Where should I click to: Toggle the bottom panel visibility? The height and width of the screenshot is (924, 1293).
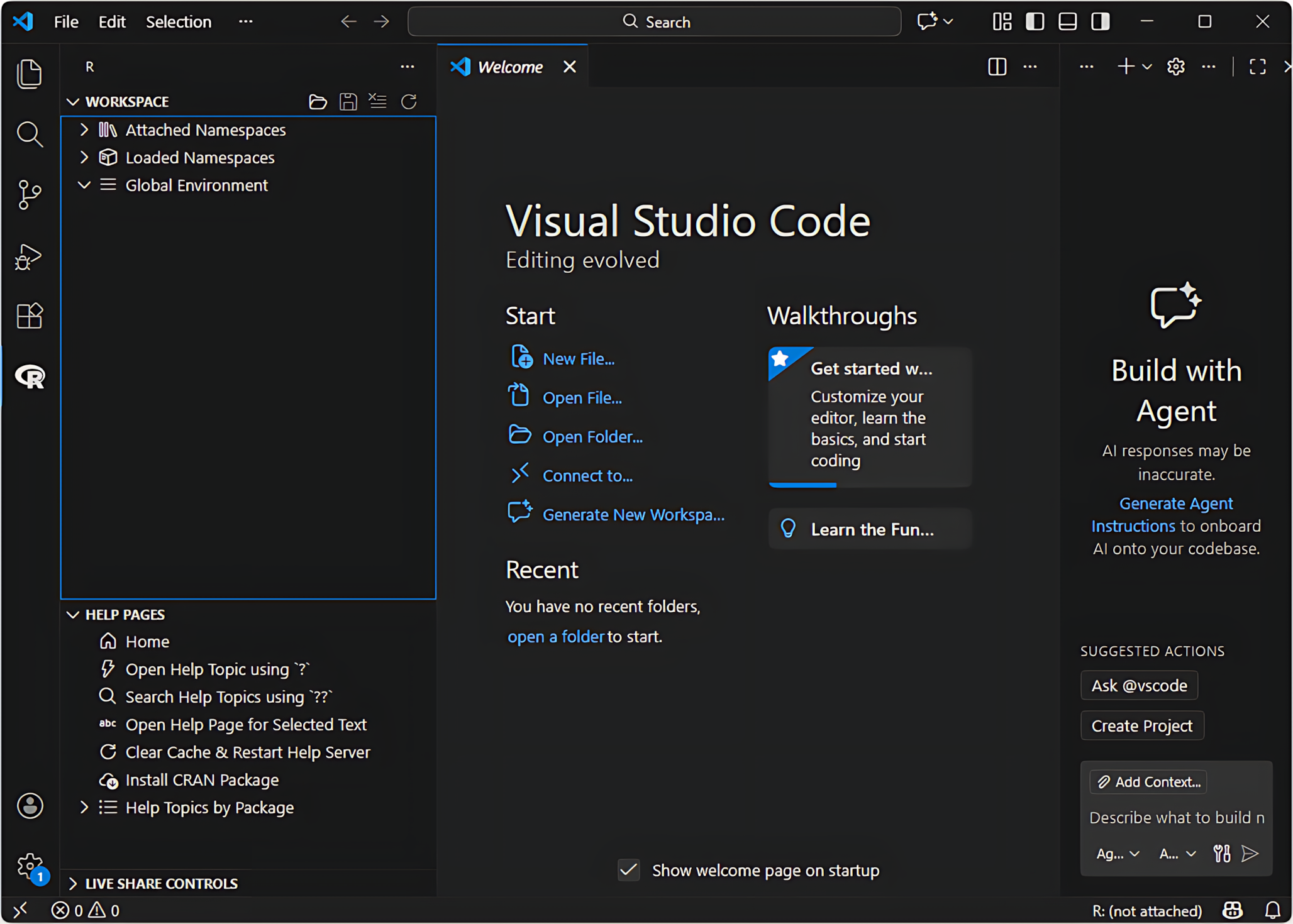pyautogui.click(x=1067, y=22)
